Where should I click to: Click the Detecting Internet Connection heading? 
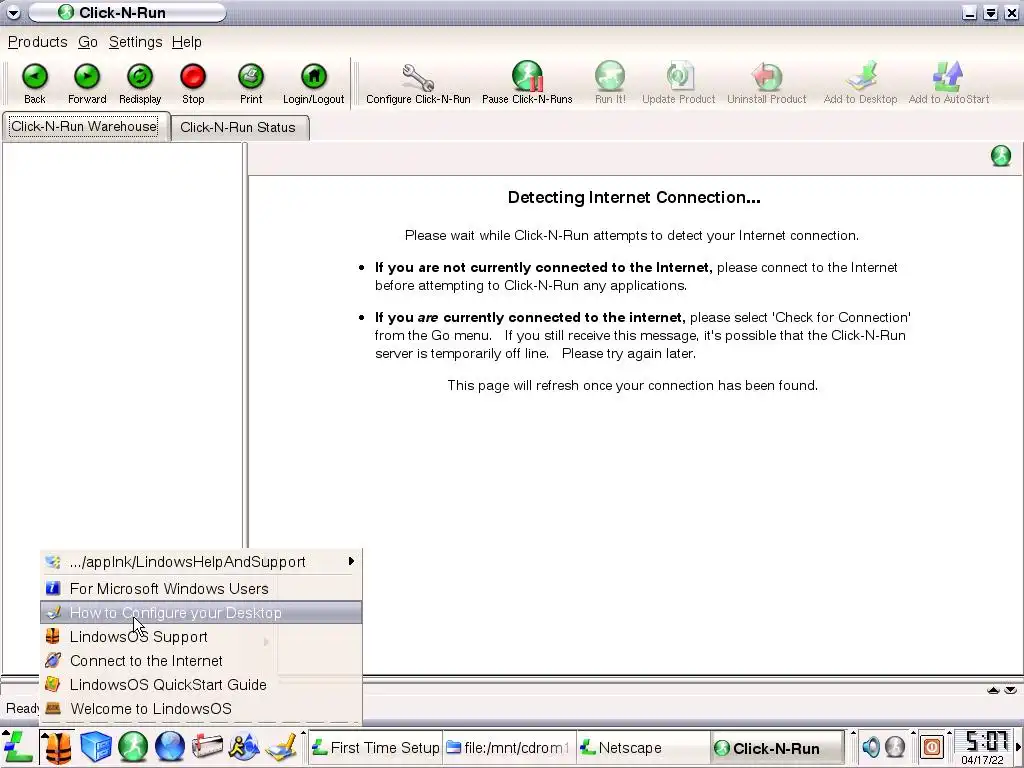click(x=634, y=197)
